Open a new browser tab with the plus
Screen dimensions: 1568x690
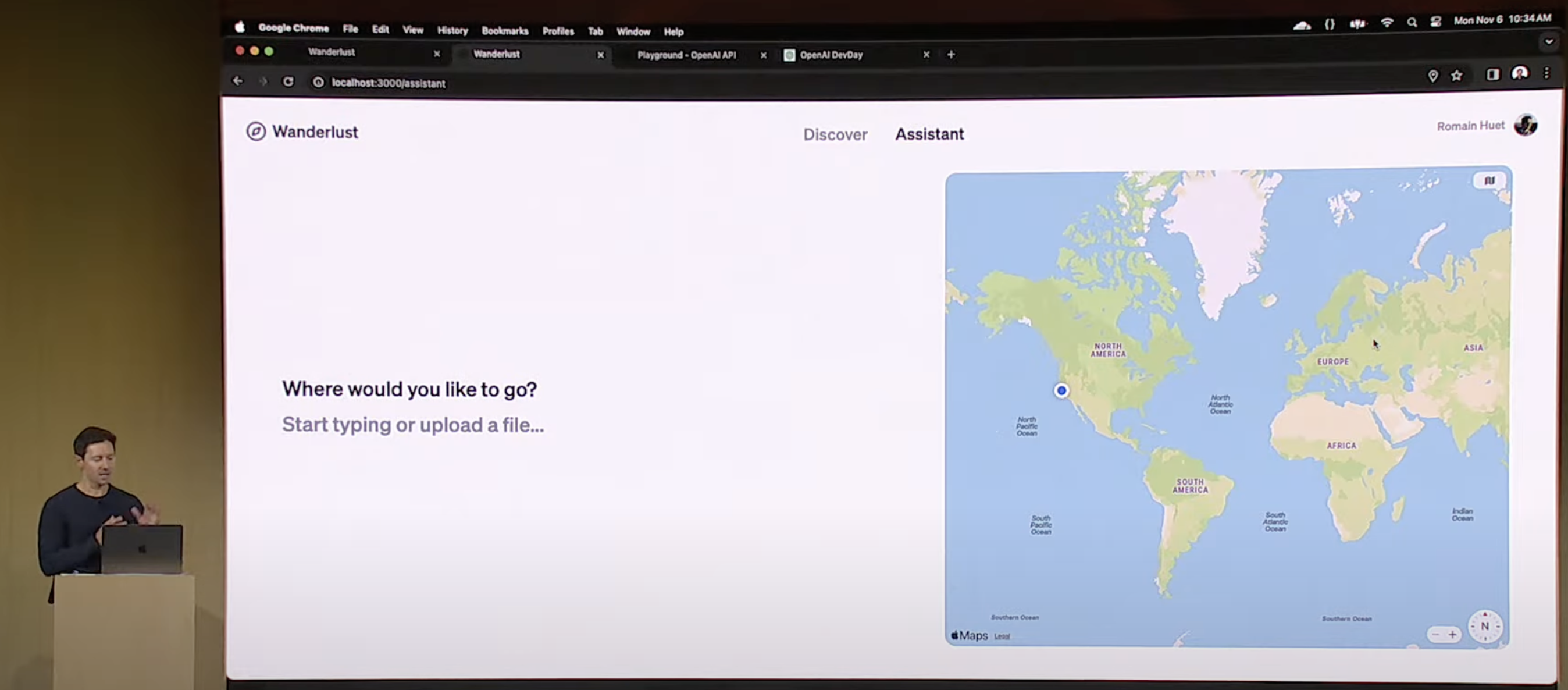coord(951,54)
